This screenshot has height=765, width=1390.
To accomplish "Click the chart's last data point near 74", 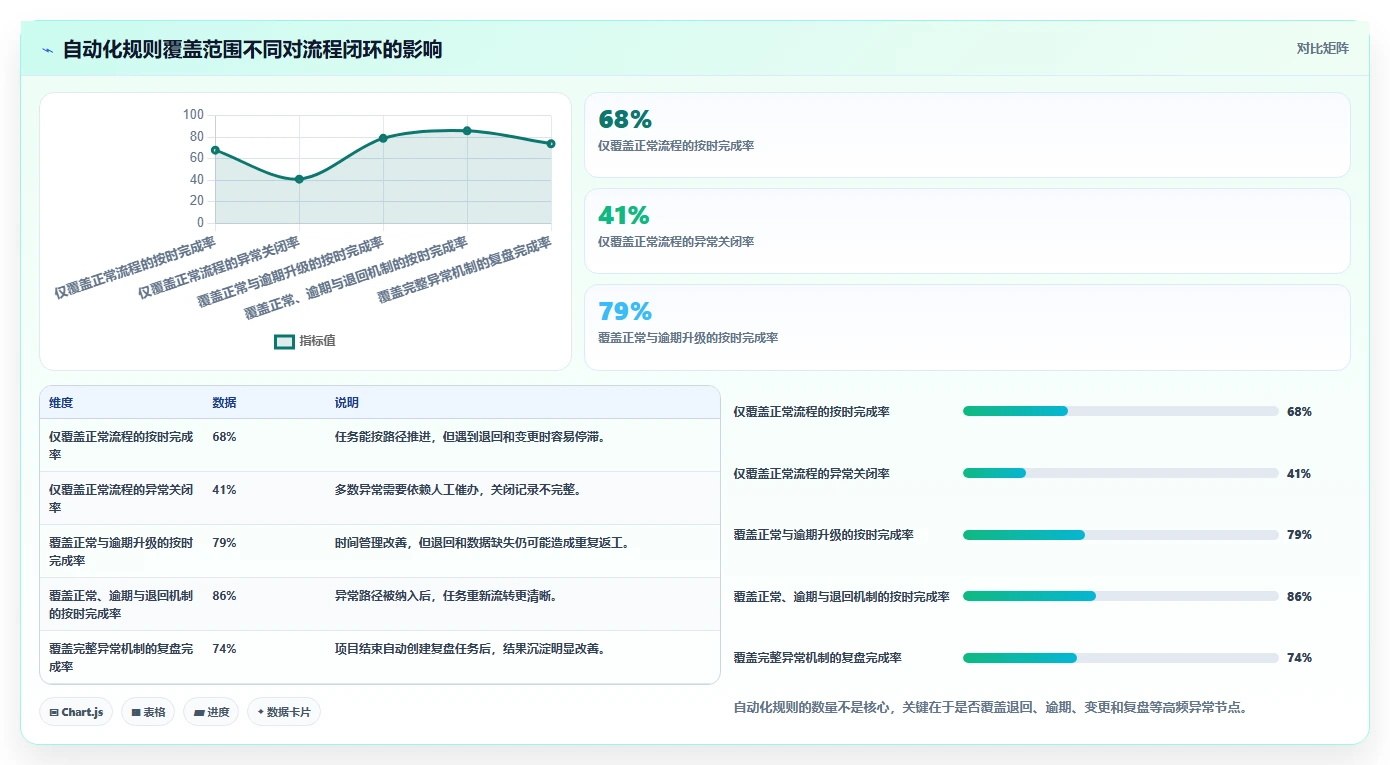I will coord(551,144).
